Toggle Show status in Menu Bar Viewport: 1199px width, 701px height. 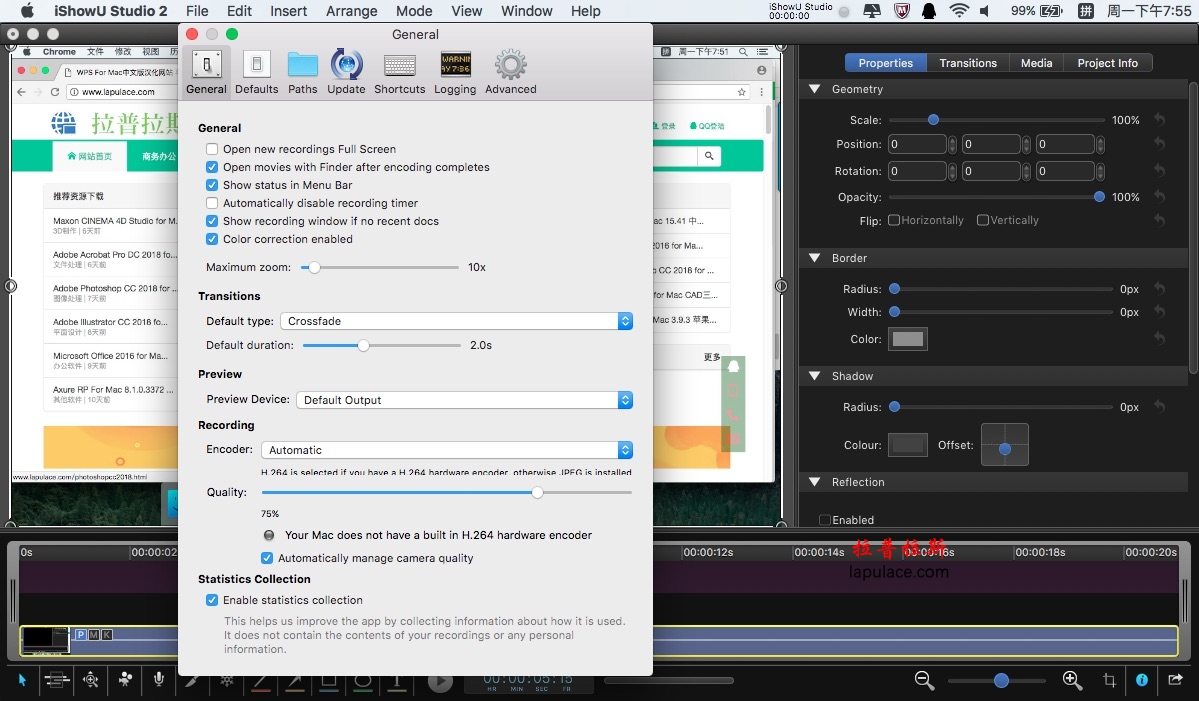[212, 185]
